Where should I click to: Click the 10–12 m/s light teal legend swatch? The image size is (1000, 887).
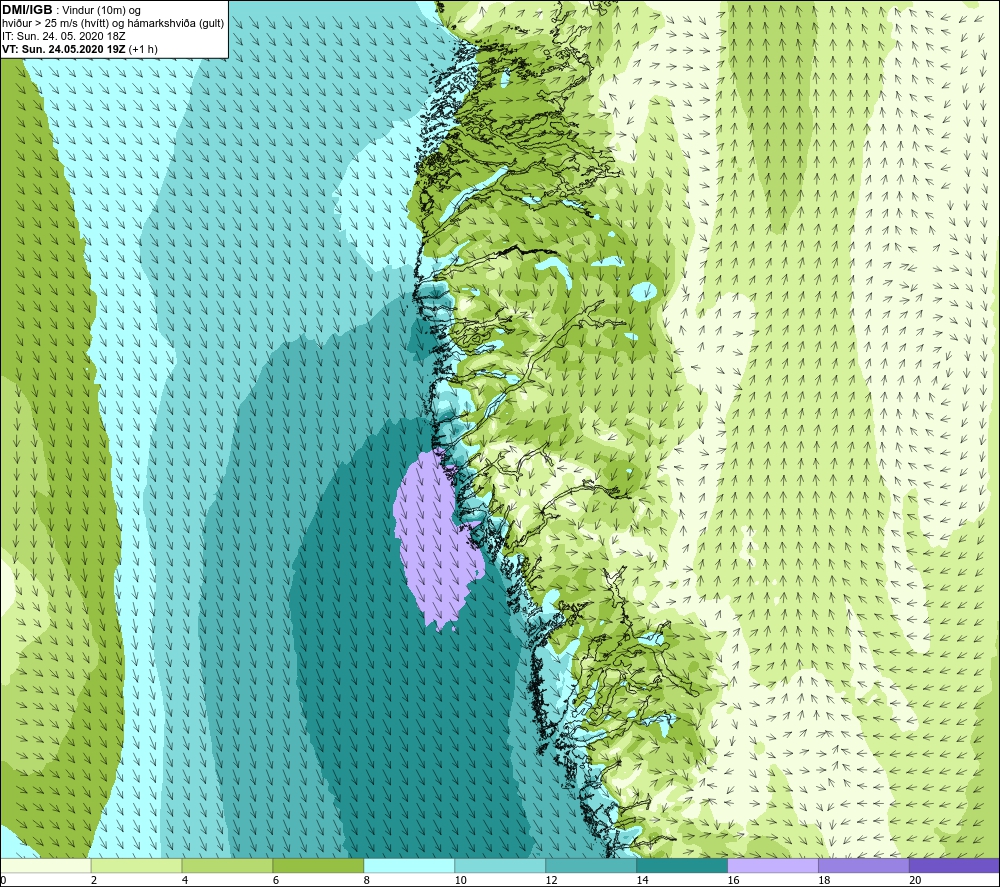(500, 865)
